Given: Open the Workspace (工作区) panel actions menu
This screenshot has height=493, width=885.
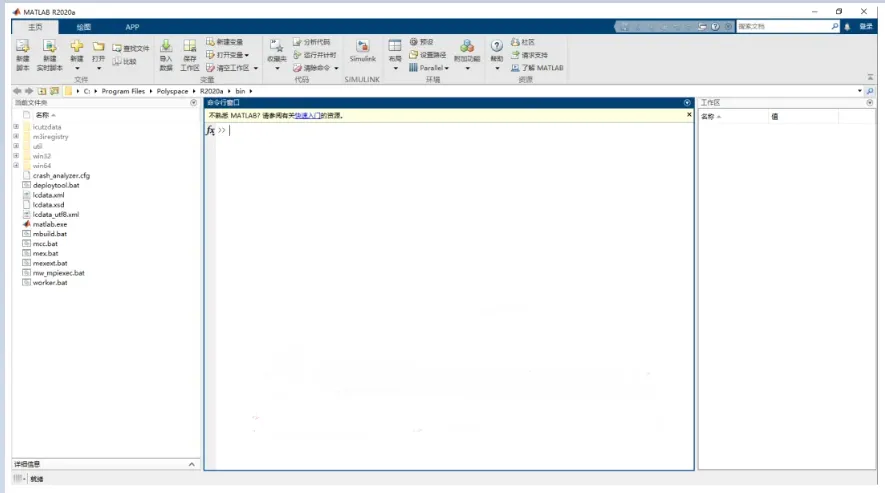Looking at the screenshot, I should tap(870, 103).
